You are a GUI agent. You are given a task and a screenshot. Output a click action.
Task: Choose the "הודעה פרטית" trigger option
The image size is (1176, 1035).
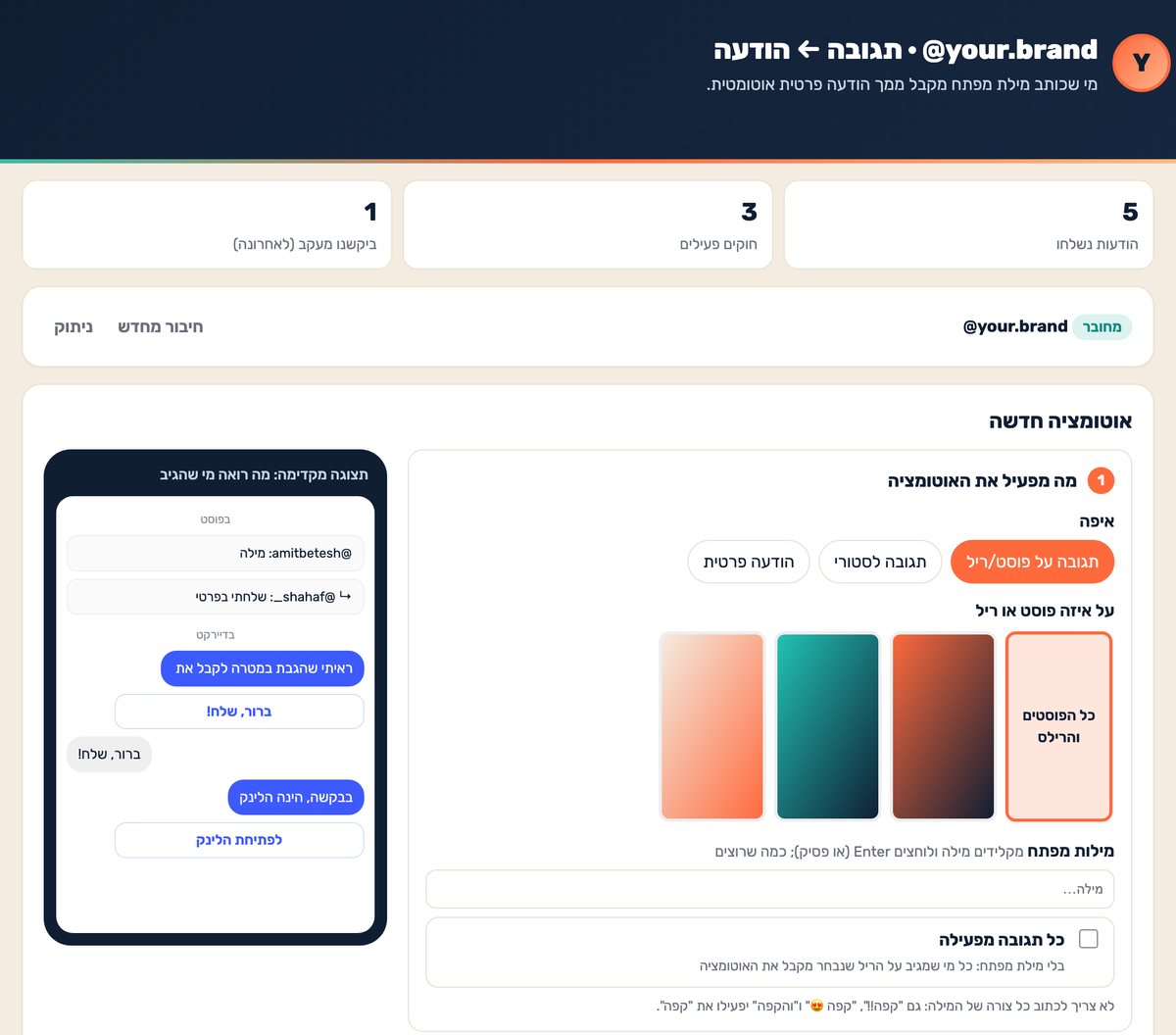(x=749, y=562)
